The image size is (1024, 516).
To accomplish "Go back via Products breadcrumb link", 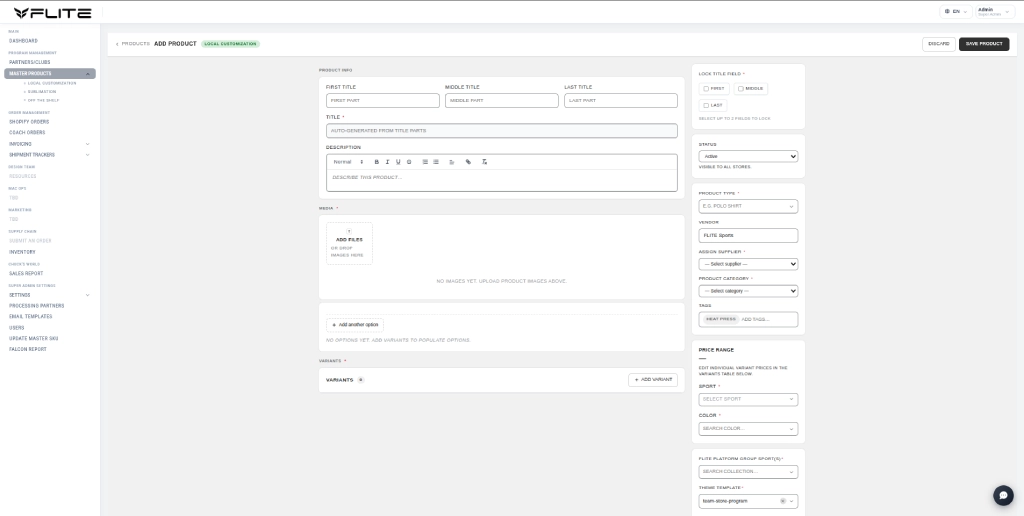I will (x=135, y=44).
